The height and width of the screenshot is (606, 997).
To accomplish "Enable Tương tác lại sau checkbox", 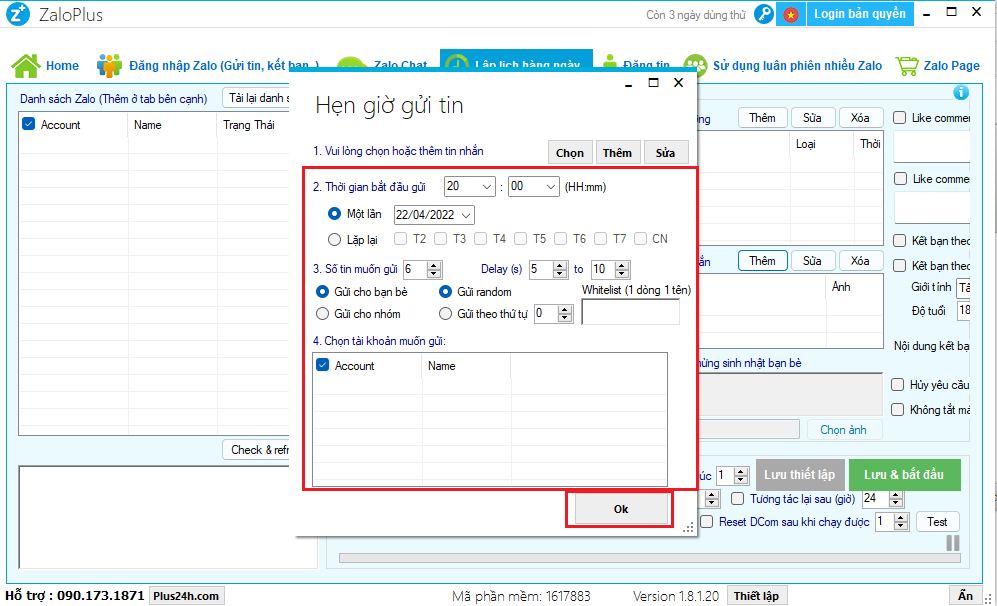I will tap(738, 499).
